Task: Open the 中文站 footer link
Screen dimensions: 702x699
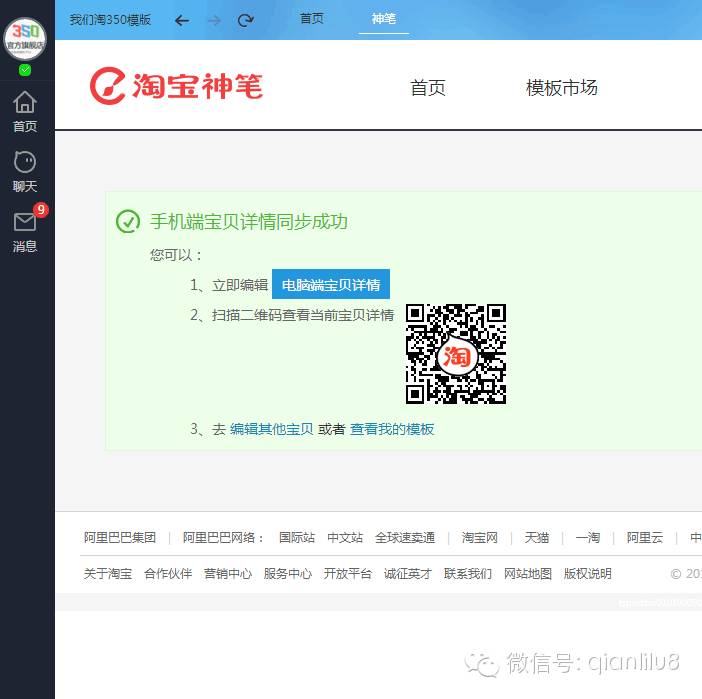Action: [345, 537]
